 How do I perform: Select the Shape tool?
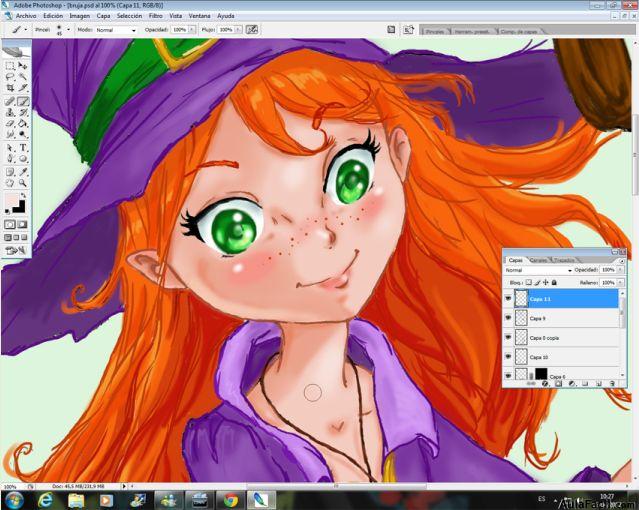click(x=23, y=159)
